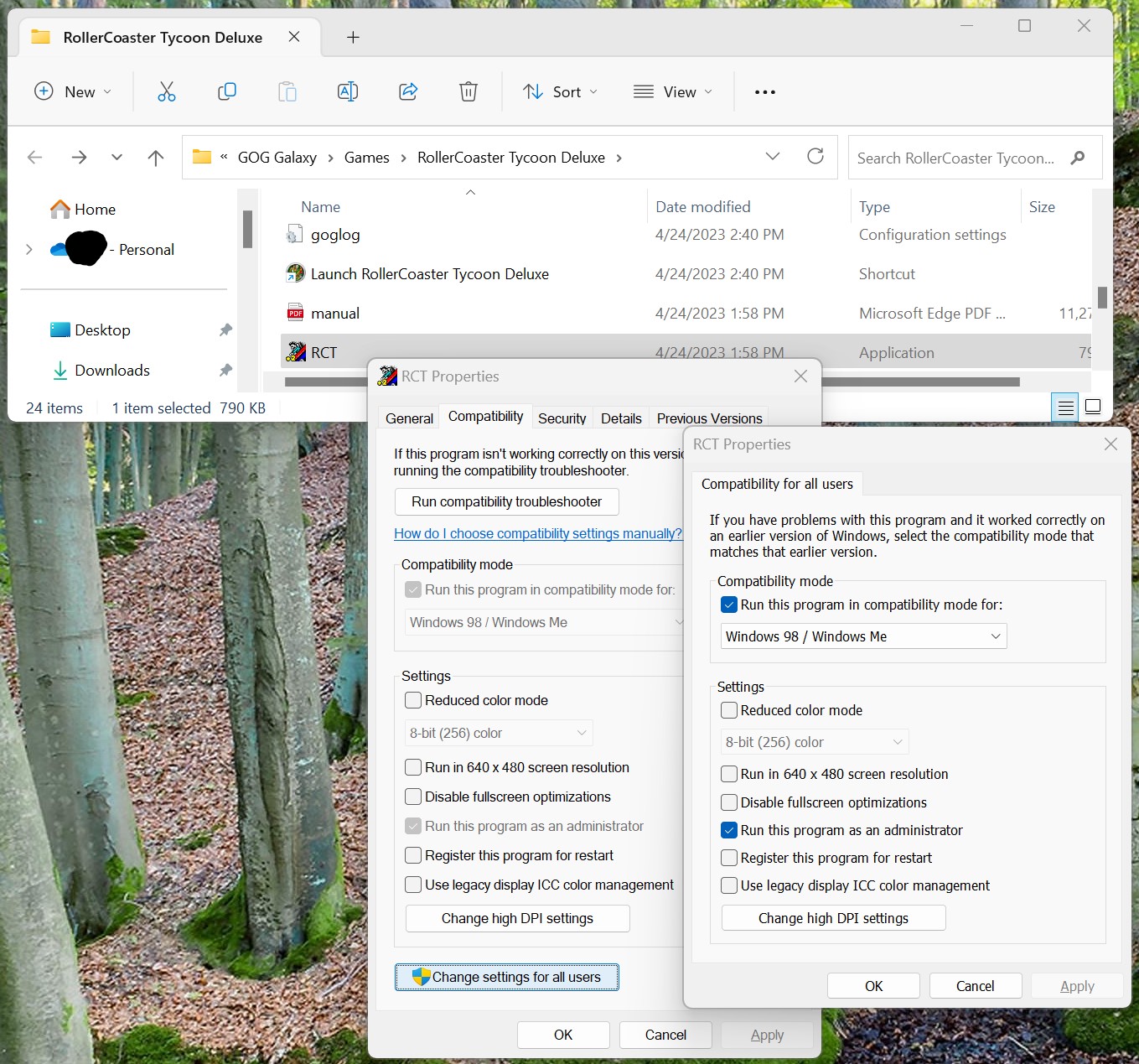Screen dimensions: 1139x1064
Task: Check Use legacy display ICC in all-users dialog
Action: [729, 885]
